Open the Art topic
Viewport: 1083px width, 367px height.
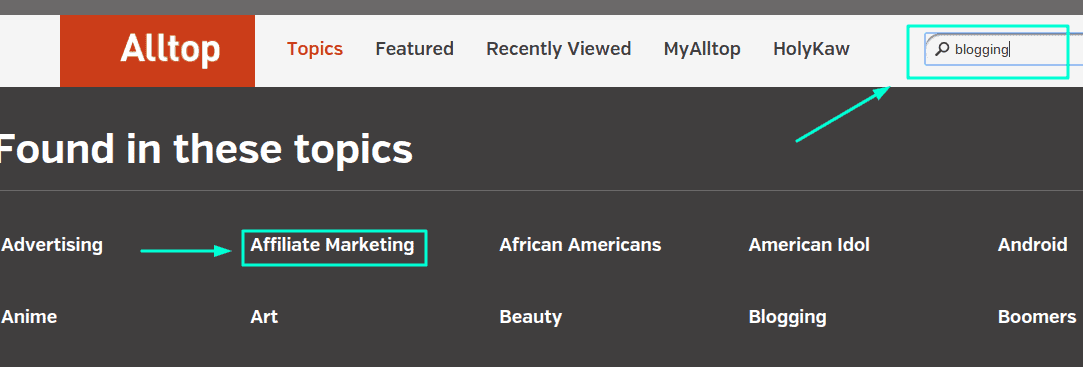(264, 317)
